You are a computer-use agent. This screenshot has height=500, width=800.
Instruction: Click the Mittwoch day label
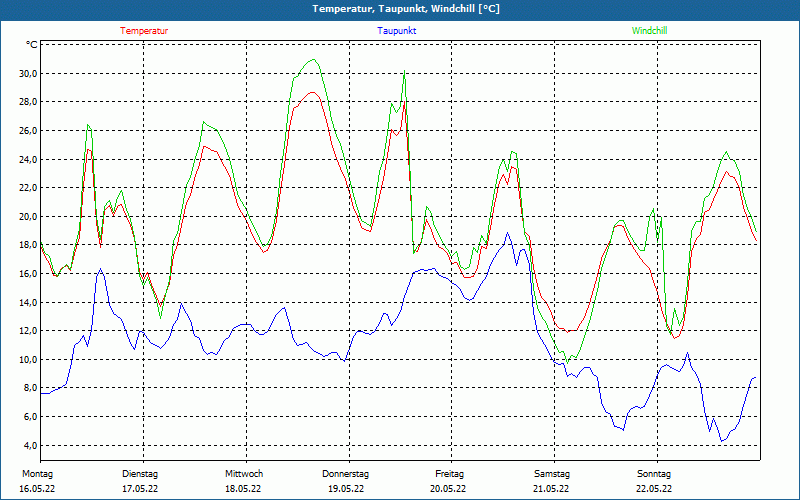pyautogui.click(x=244, y=474)
